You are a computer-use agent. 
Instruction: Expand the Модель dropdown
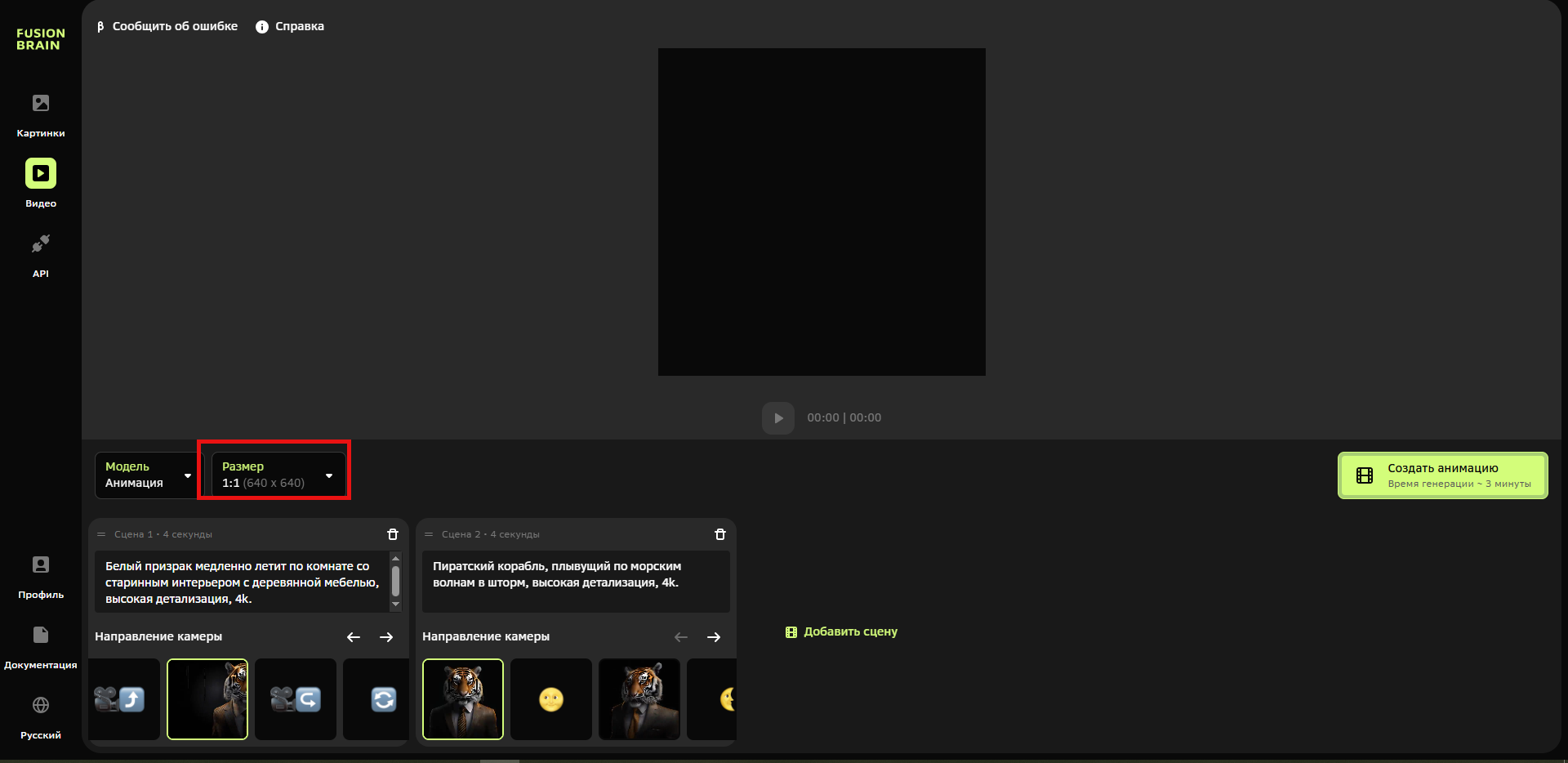(x=146, y=475)
